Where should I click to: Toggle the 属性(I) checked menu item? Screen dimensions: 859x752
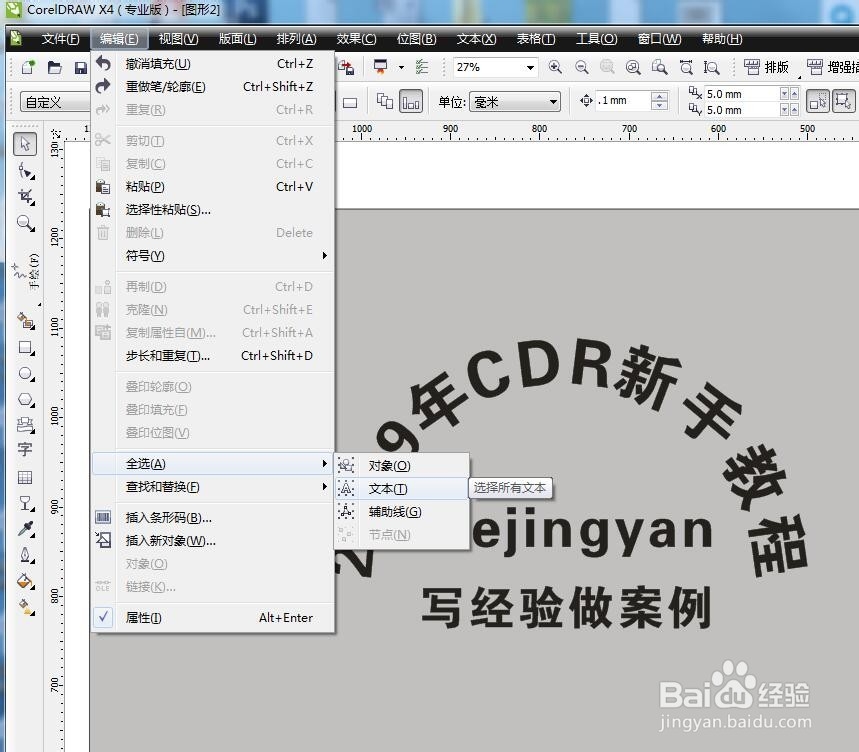(x=214, y=618)
